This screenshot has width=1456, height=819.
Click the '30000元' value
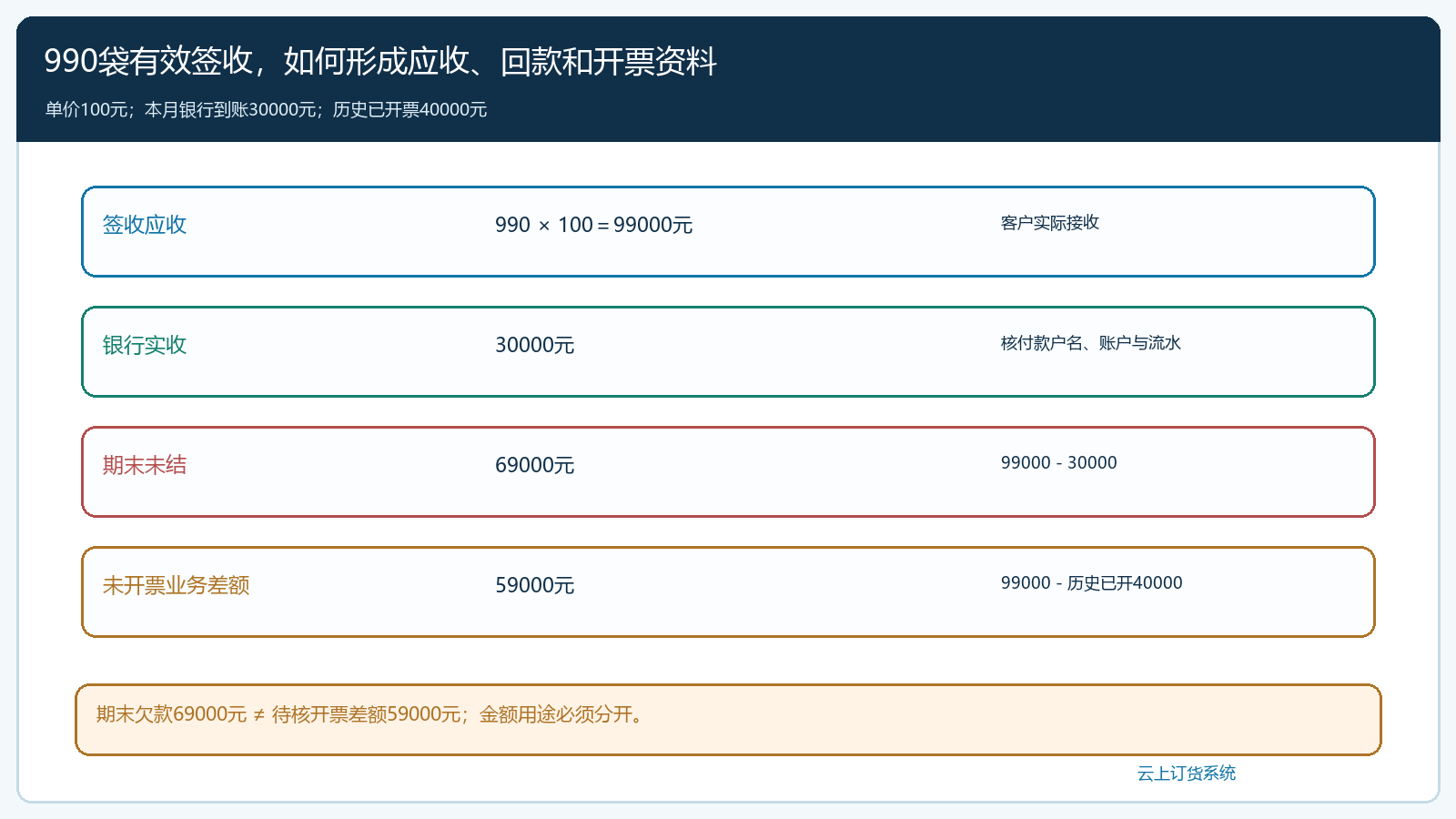click(534, 345)
